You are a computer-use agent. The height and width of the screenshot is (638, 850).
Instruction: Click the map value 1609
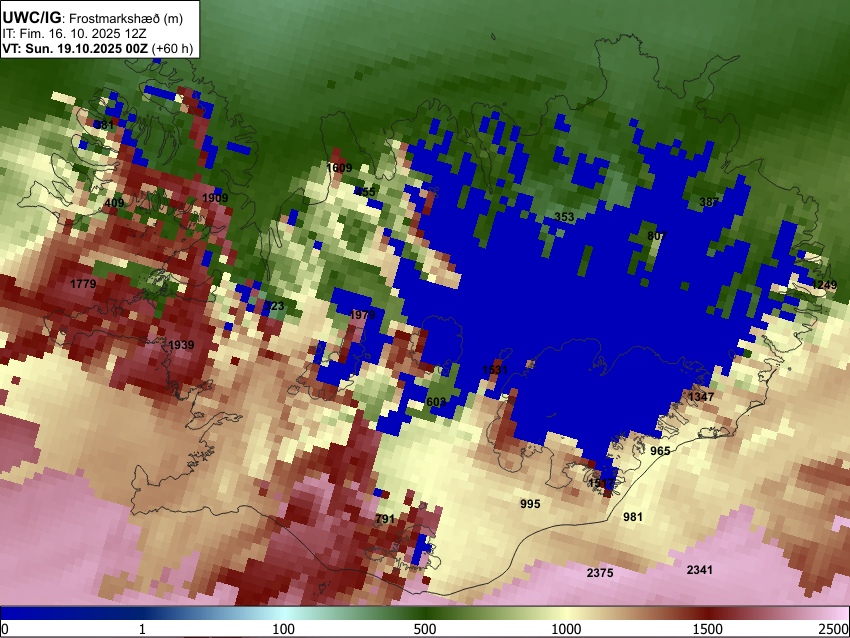click(339, 168)
